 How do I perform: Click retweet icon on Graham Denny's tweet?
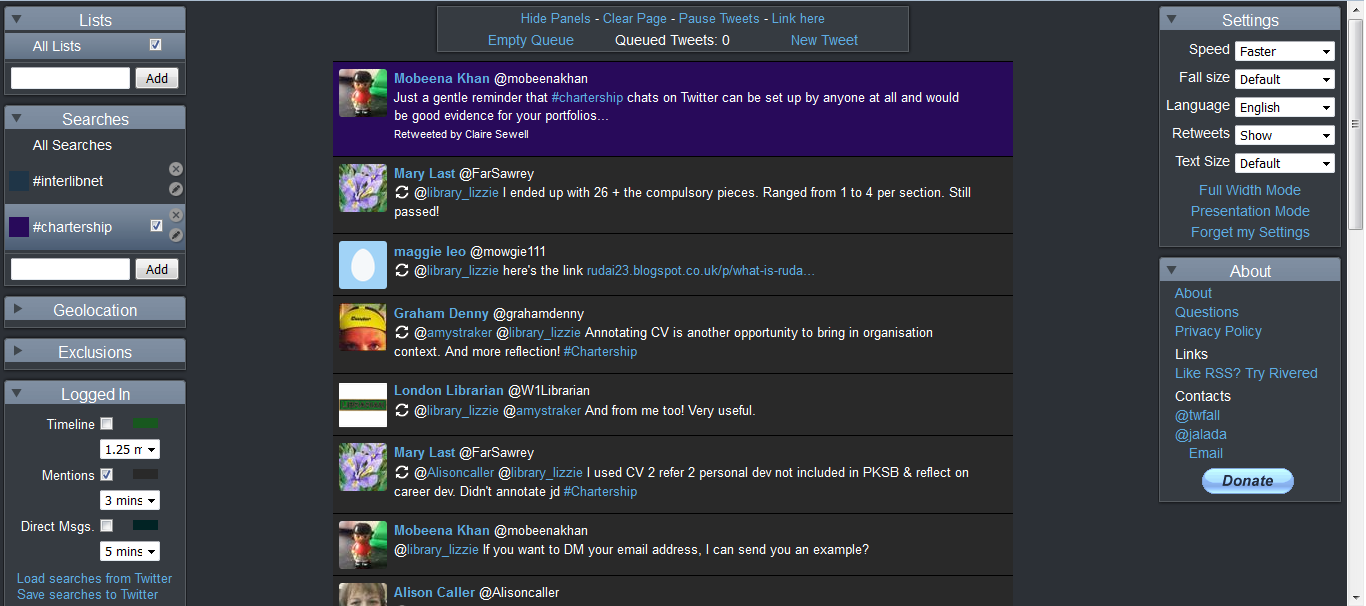coord(402,332)
